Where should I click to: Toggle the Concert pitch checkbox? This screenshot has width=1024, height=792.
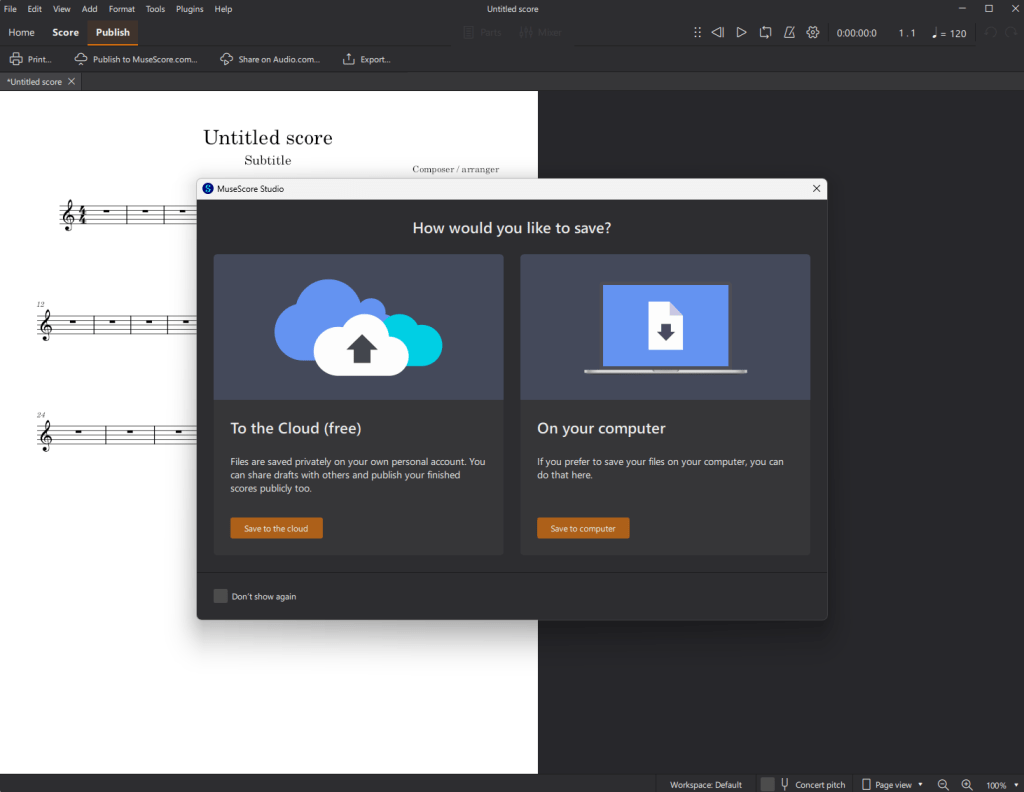[x=768, y=785]
